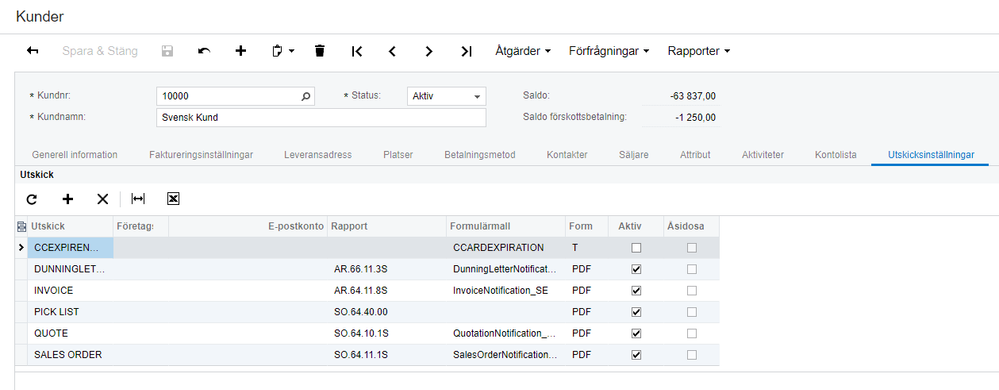Expand the Åtgärder menu

coord(523,51)
